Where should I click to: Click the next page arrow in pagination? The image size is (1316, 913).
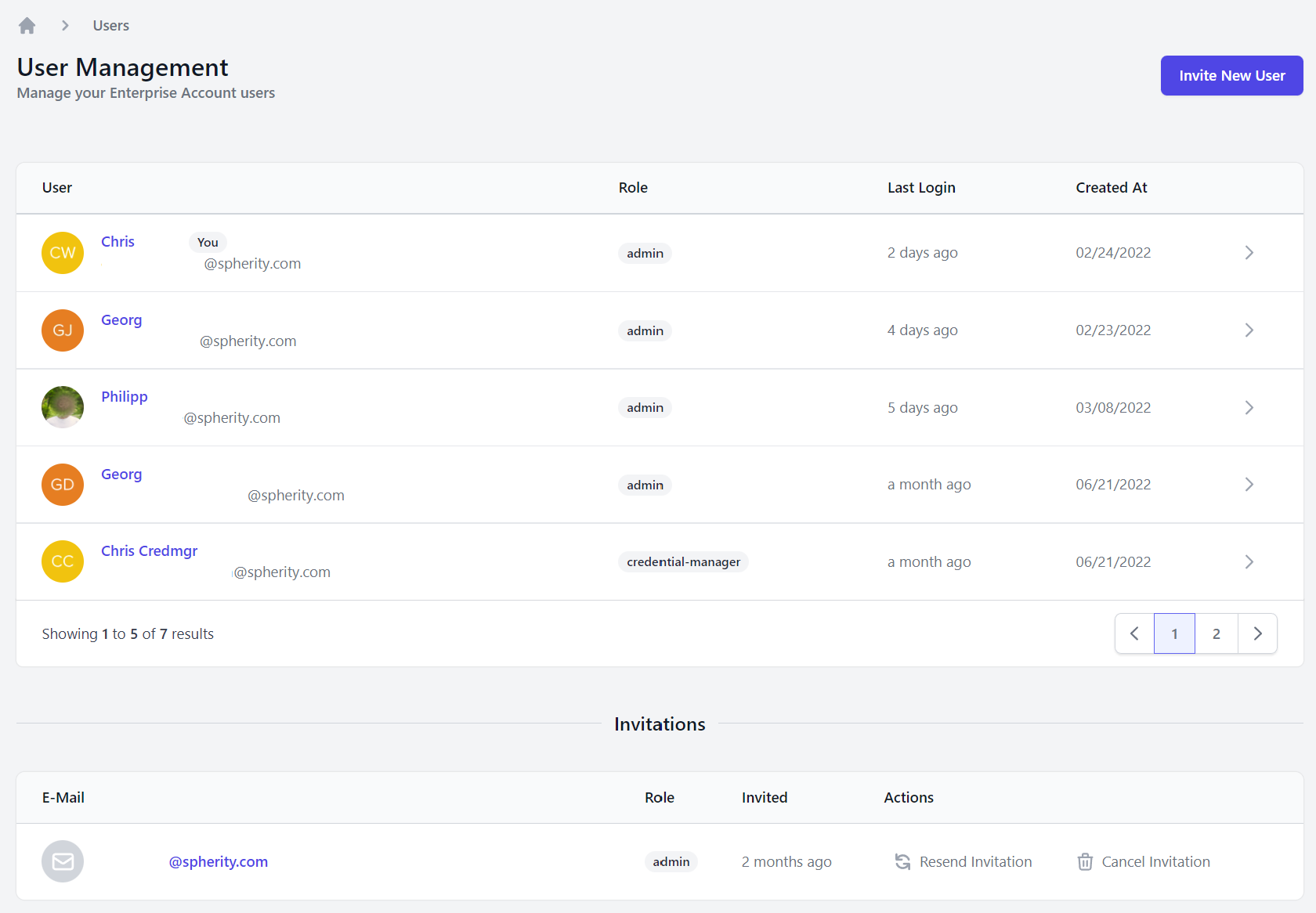[x=1257, y=633]
